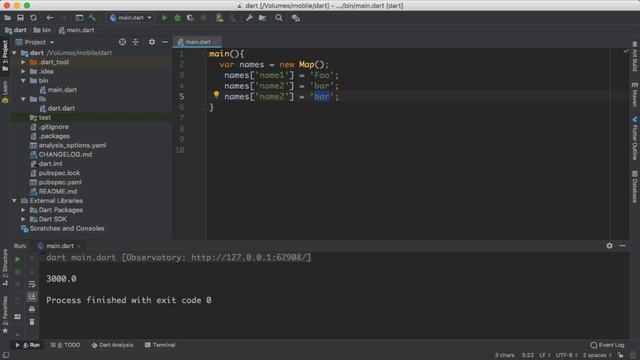Viewport: 640px width, 360px height.
Task: Switch to the Dart Analysis tool window
Action: point(112,345)
